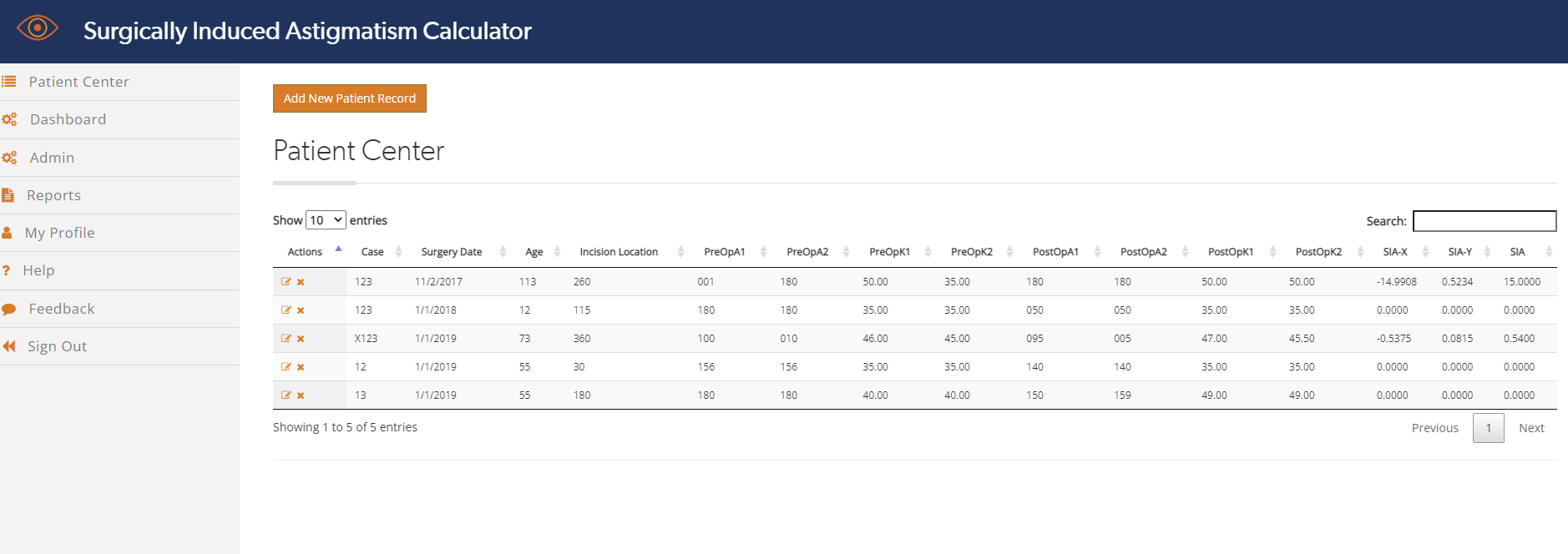The width and height of the screenshot is (1568, 554).
Task: Open Reports from the sidebar menu
Action: tap(53, 195)
